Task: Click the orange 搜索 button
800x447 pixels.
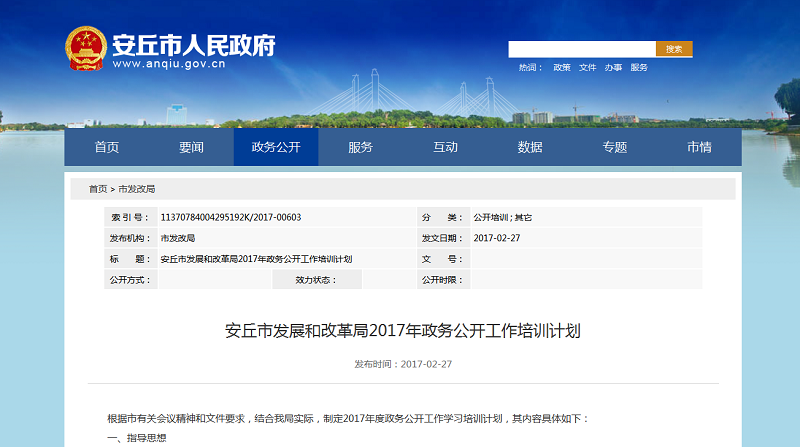Action: point(674,49)
